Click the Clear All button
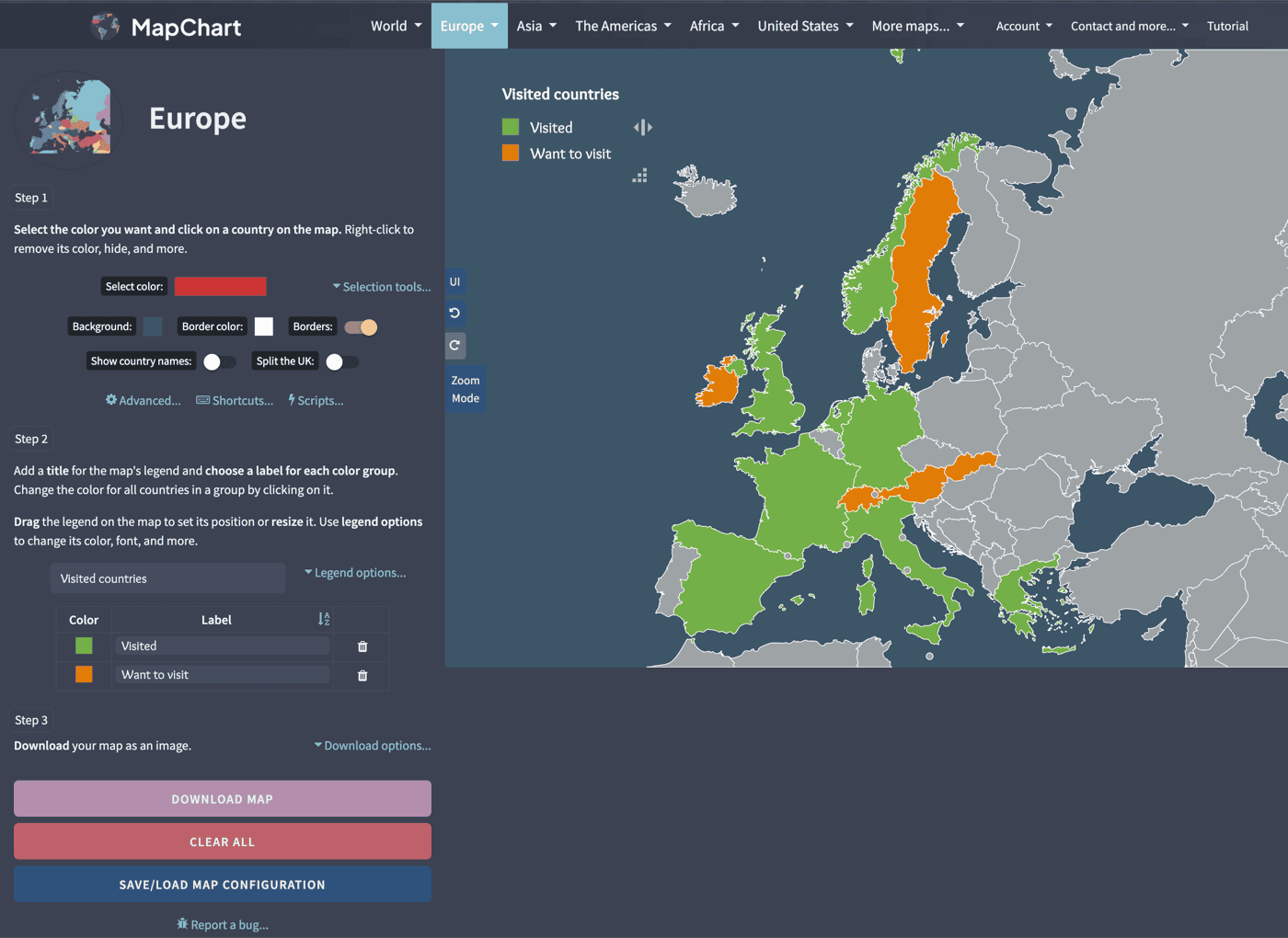This screenshot has height=938, width=1288. tap(223, 841)
